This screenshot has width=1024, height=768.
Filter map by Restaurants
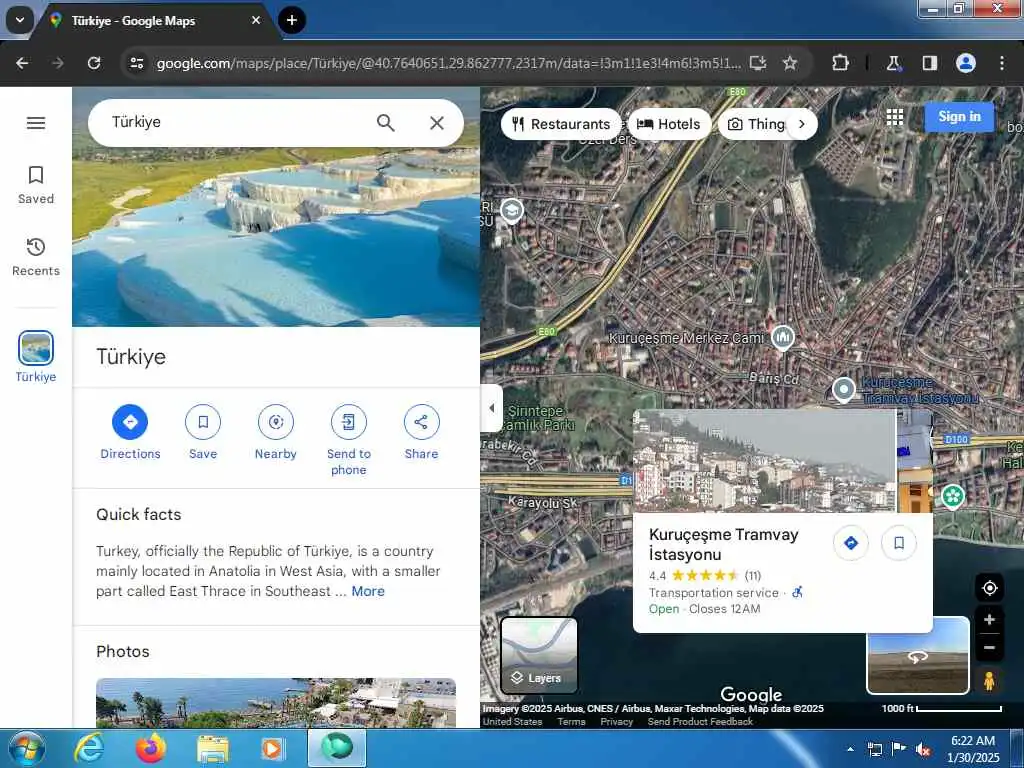561,124
